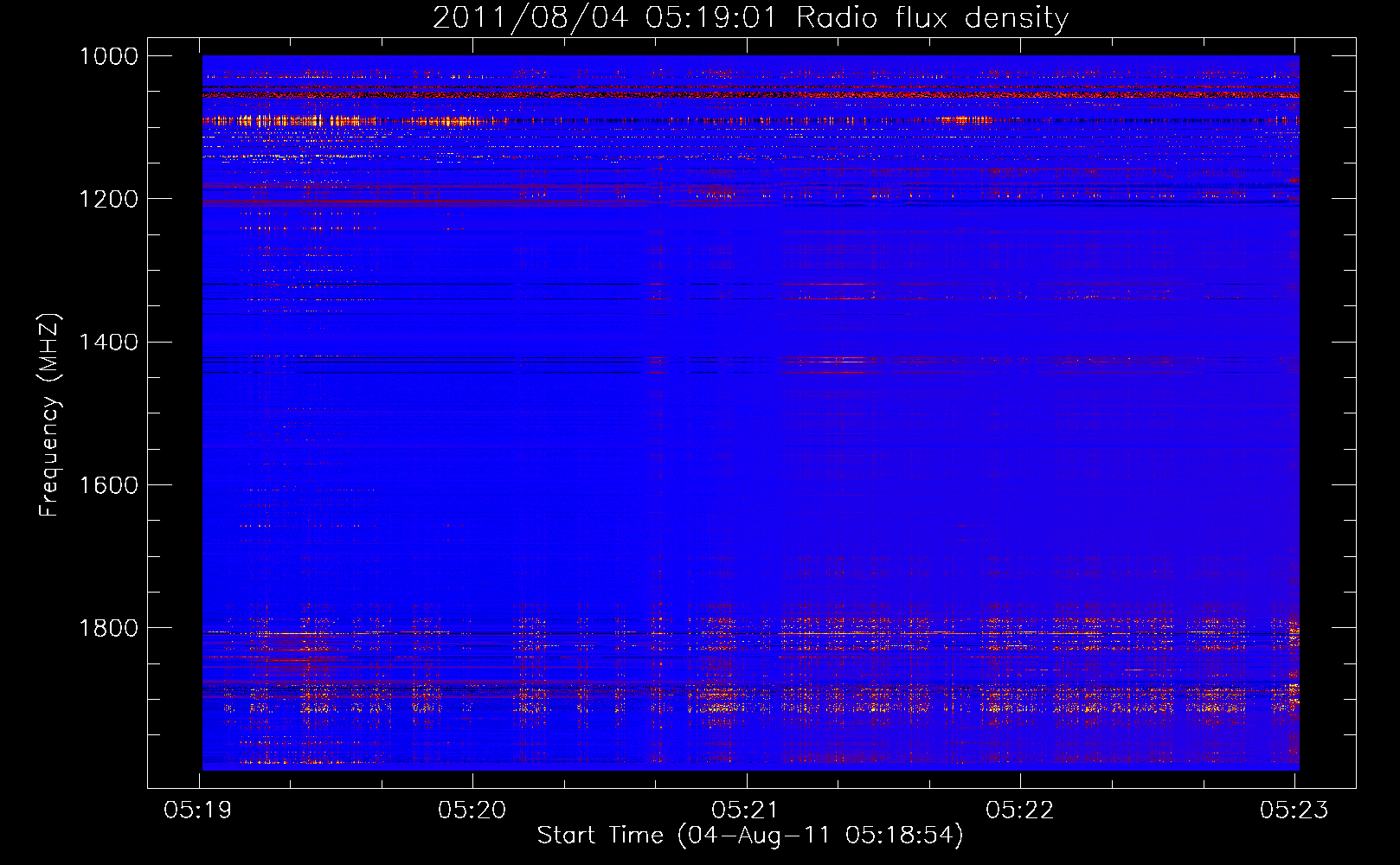The image size is (1400, 865).
Task: Click the "Frequency (MHZ)" y-axis label
Action: pos(49,415)
